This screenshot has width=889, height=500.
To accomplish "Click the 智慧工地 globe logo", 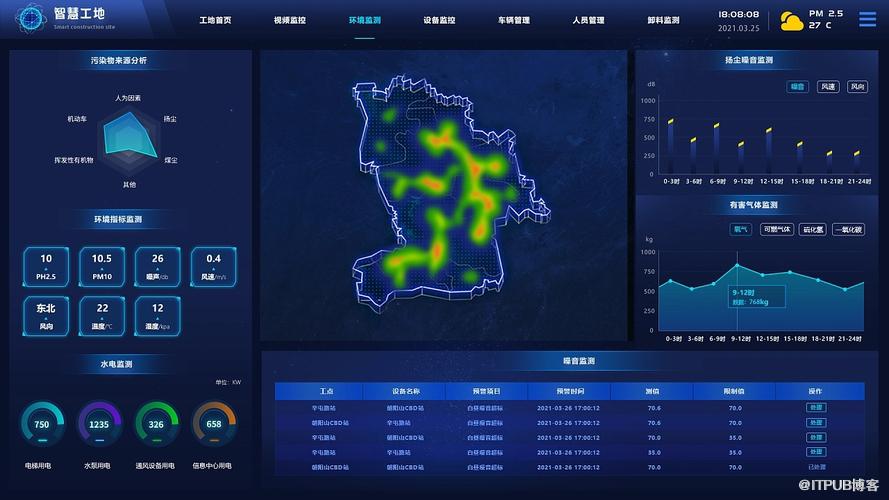I will click(x=29, y=18).
